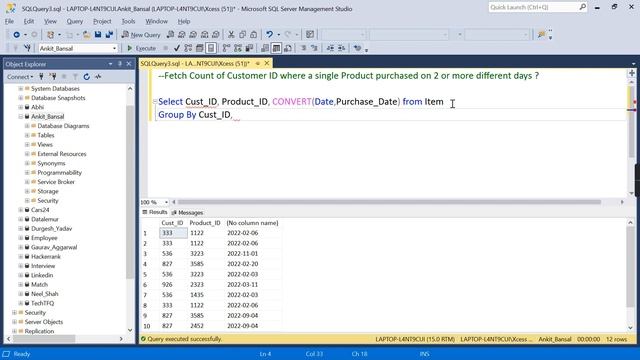The height and width of the screenshot is (360, 640).
Task: Expand the Programmability folder node
Action: point(27,173)
